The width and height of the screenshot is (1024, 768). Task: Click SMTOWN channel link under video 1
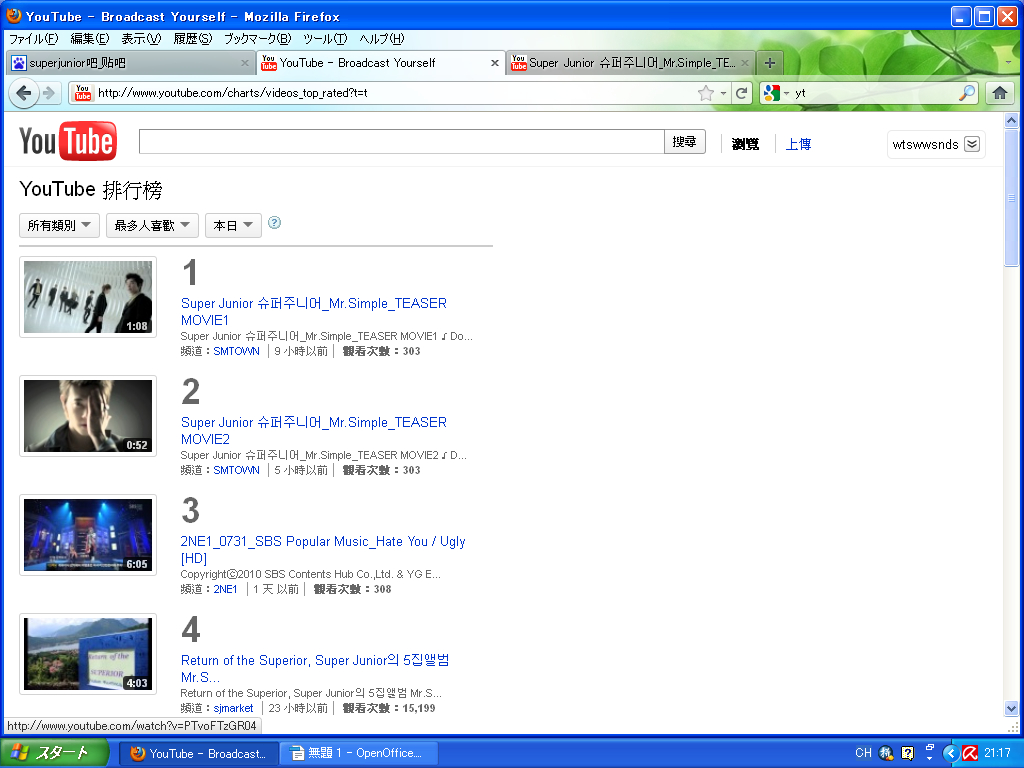click(x=236, y=351)
